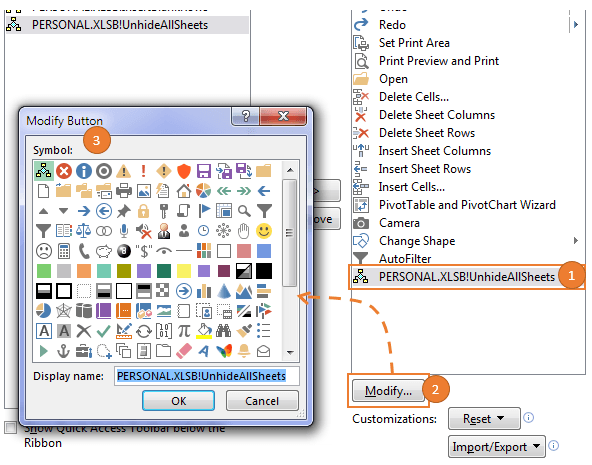The image size is (592, 465).
Task: Click the Modify Button dialog help button
Action: click(x=245, y=115)
